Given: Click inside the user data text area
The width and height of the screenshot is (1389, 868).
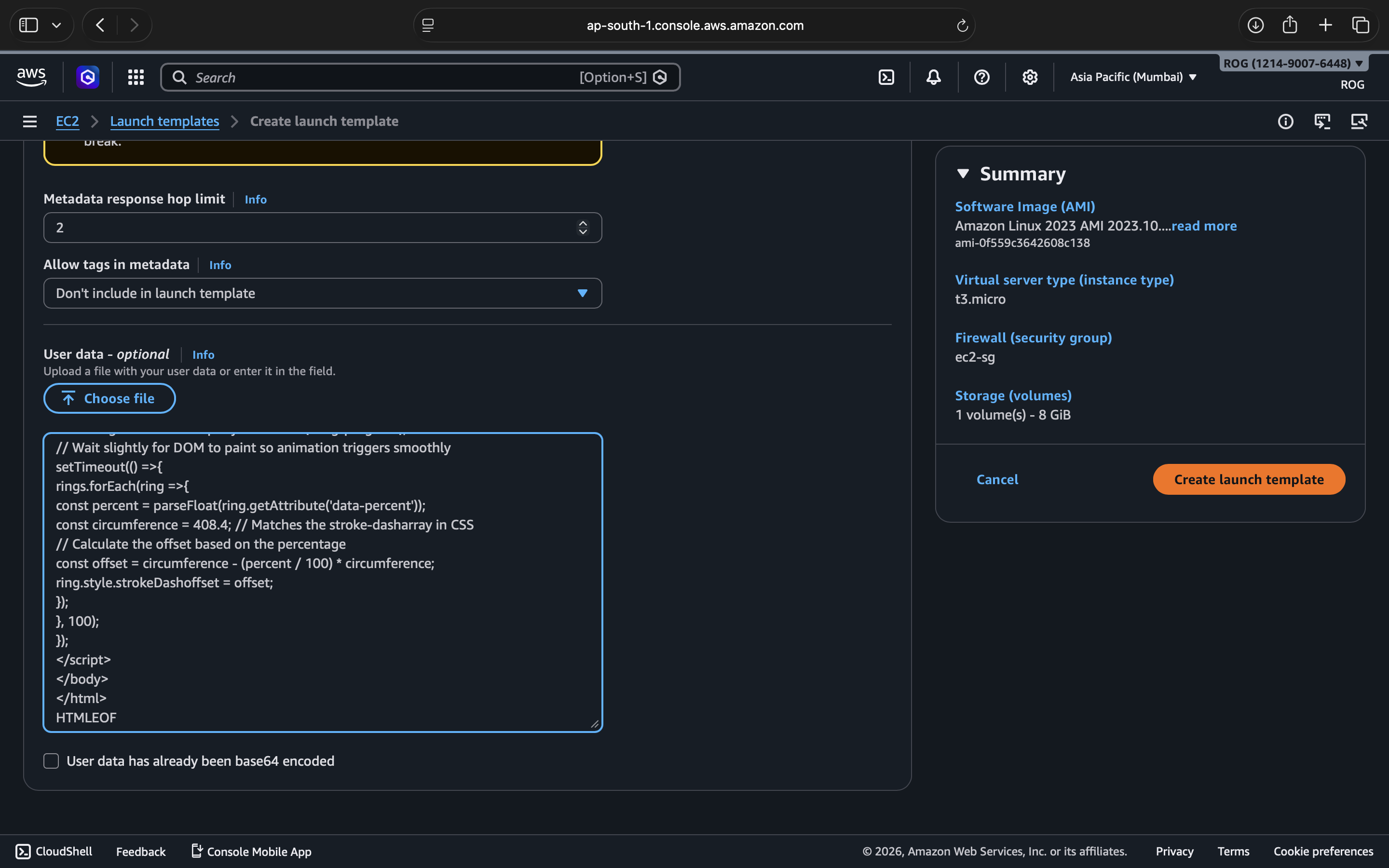Looking at the screenshot, I should [x=321, y=582].
